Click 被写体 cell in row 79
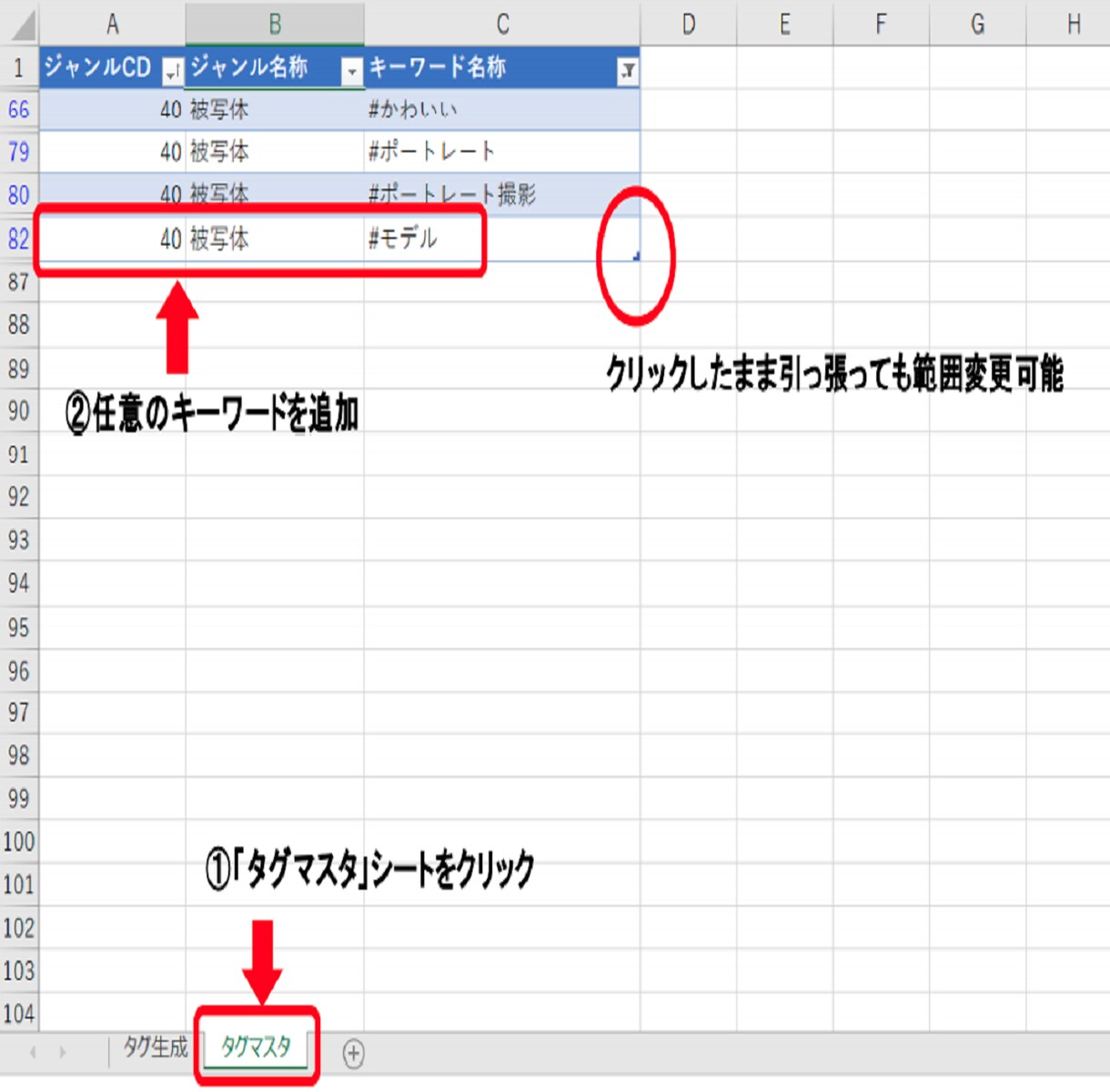The image size is (1110, 1092). 275,152
